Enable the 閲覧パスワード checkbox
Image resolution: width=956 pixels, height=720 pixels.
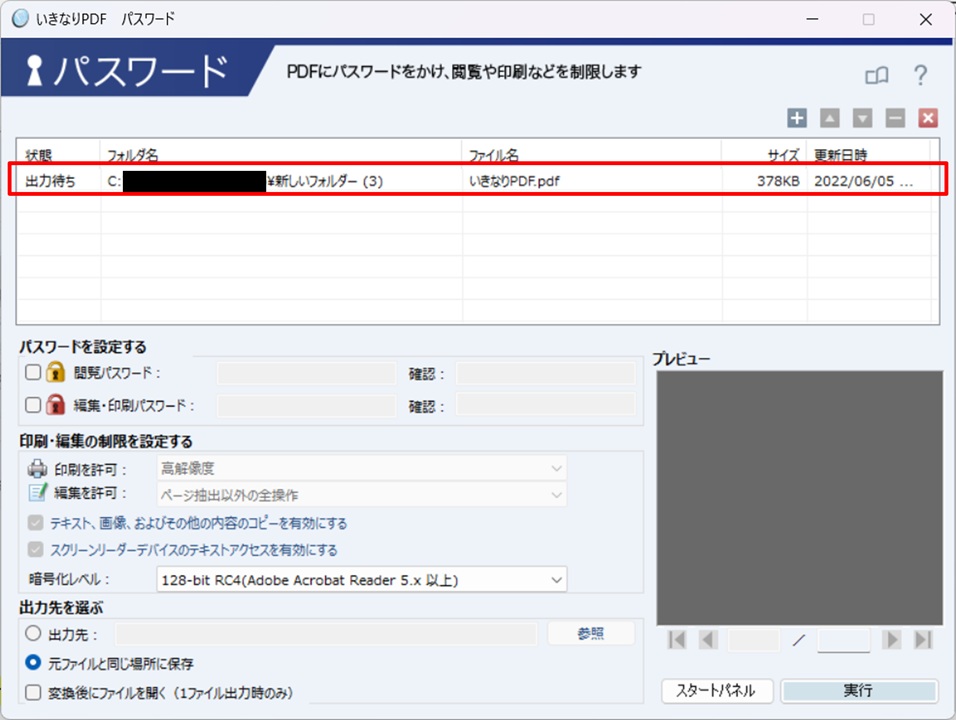(x=33, y=372)
